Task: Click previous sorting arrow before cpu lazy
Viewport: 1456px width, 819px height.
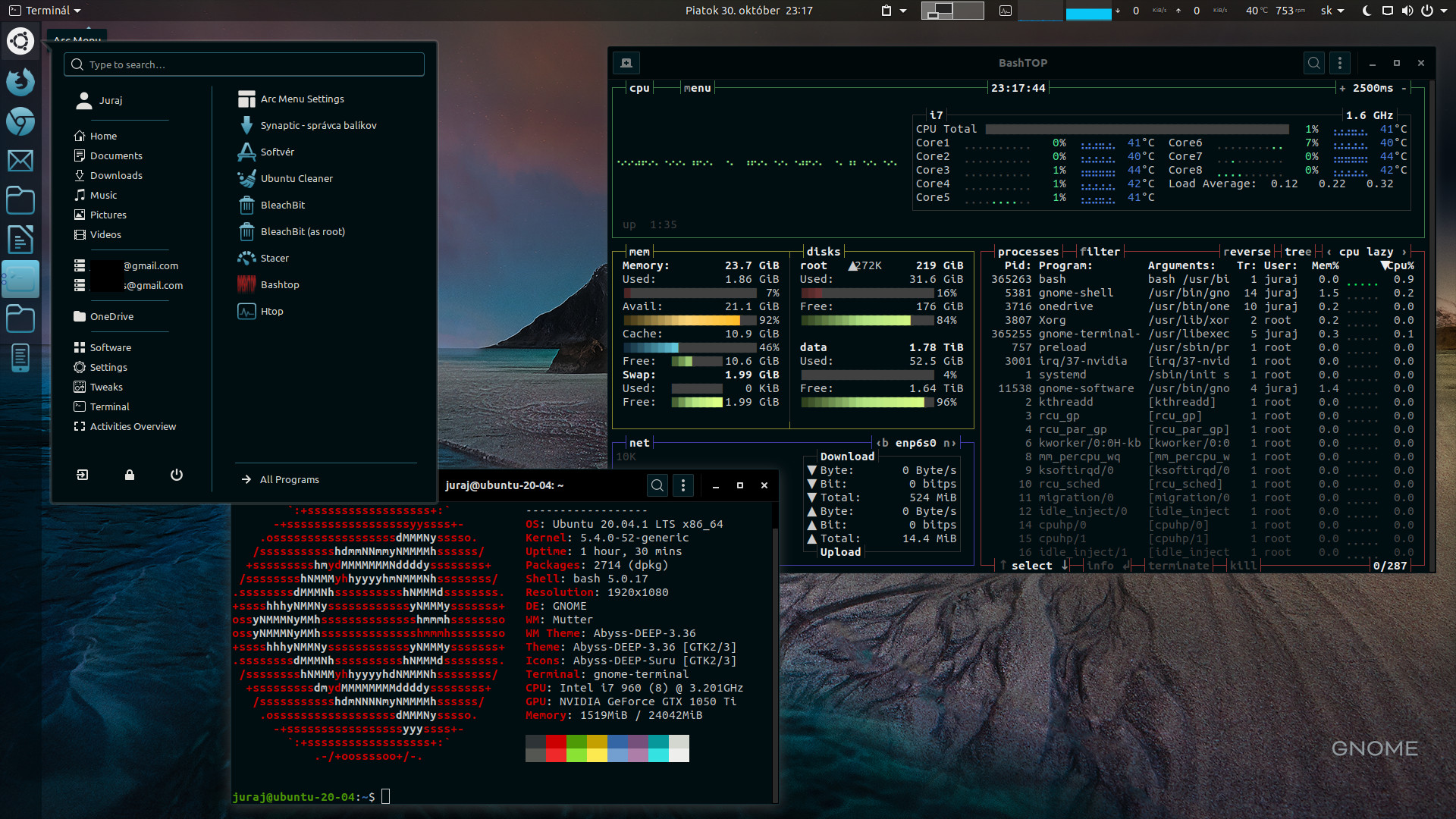Action: [x=1329, y=252]
